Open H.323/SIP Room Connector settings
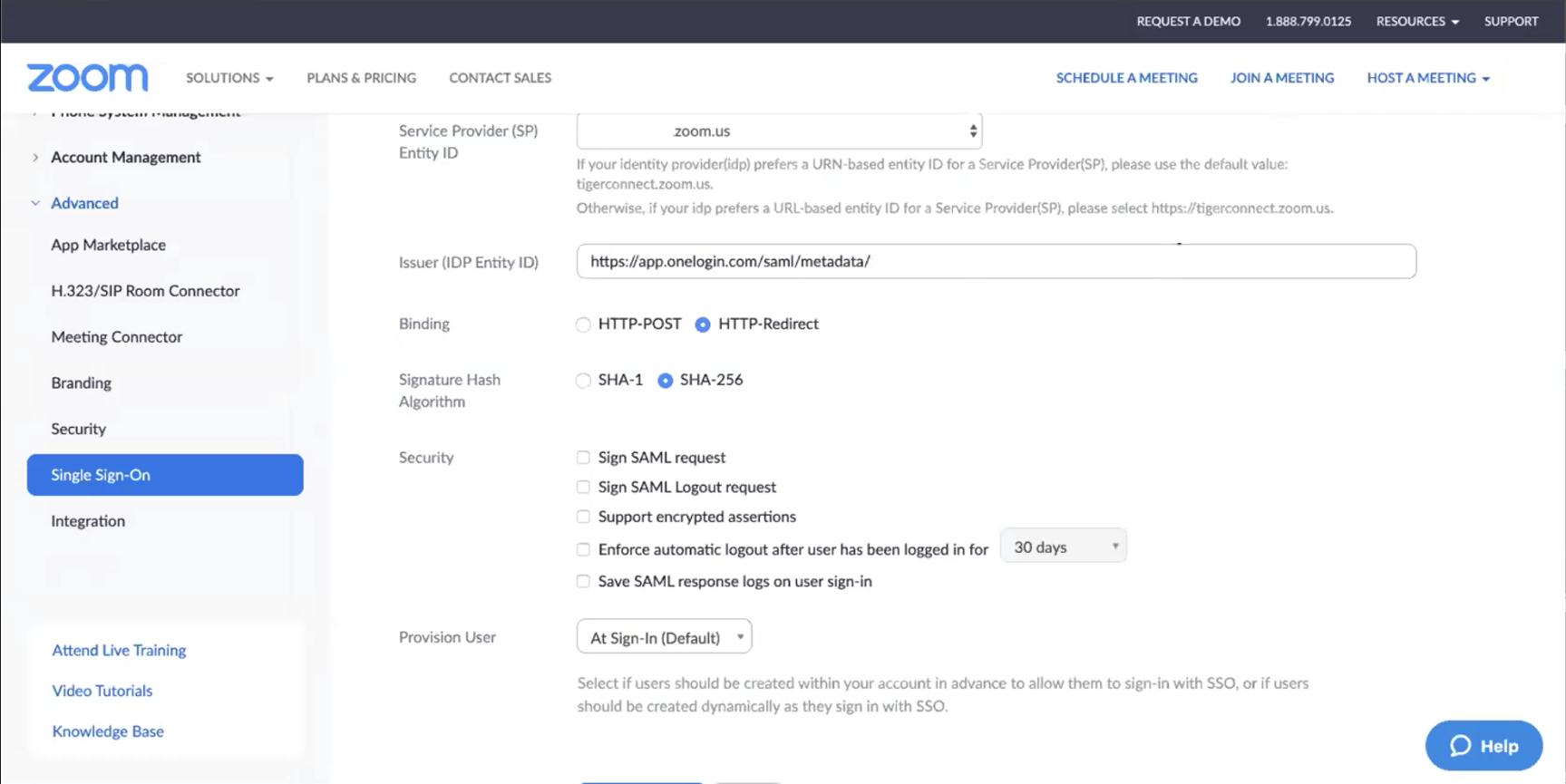 (145, 291)
